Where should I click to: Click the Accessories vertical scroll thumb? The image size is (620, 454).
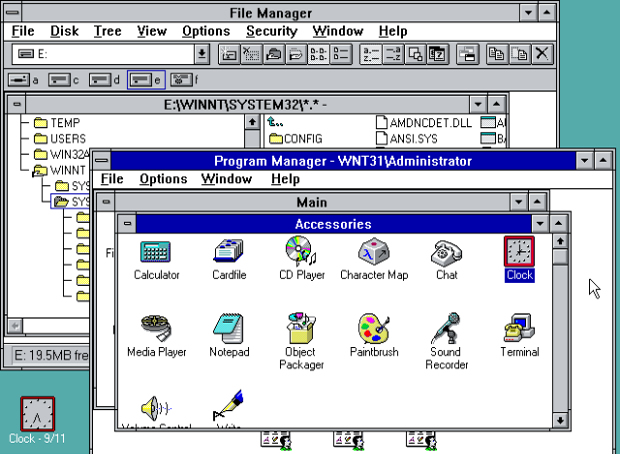560,257
